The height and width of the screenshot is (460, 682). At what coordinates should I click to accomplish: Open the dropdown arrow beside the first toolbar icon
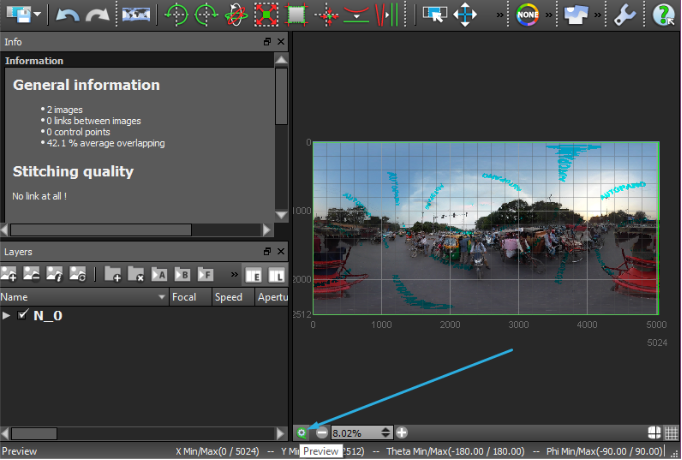[x=39, y=15]
